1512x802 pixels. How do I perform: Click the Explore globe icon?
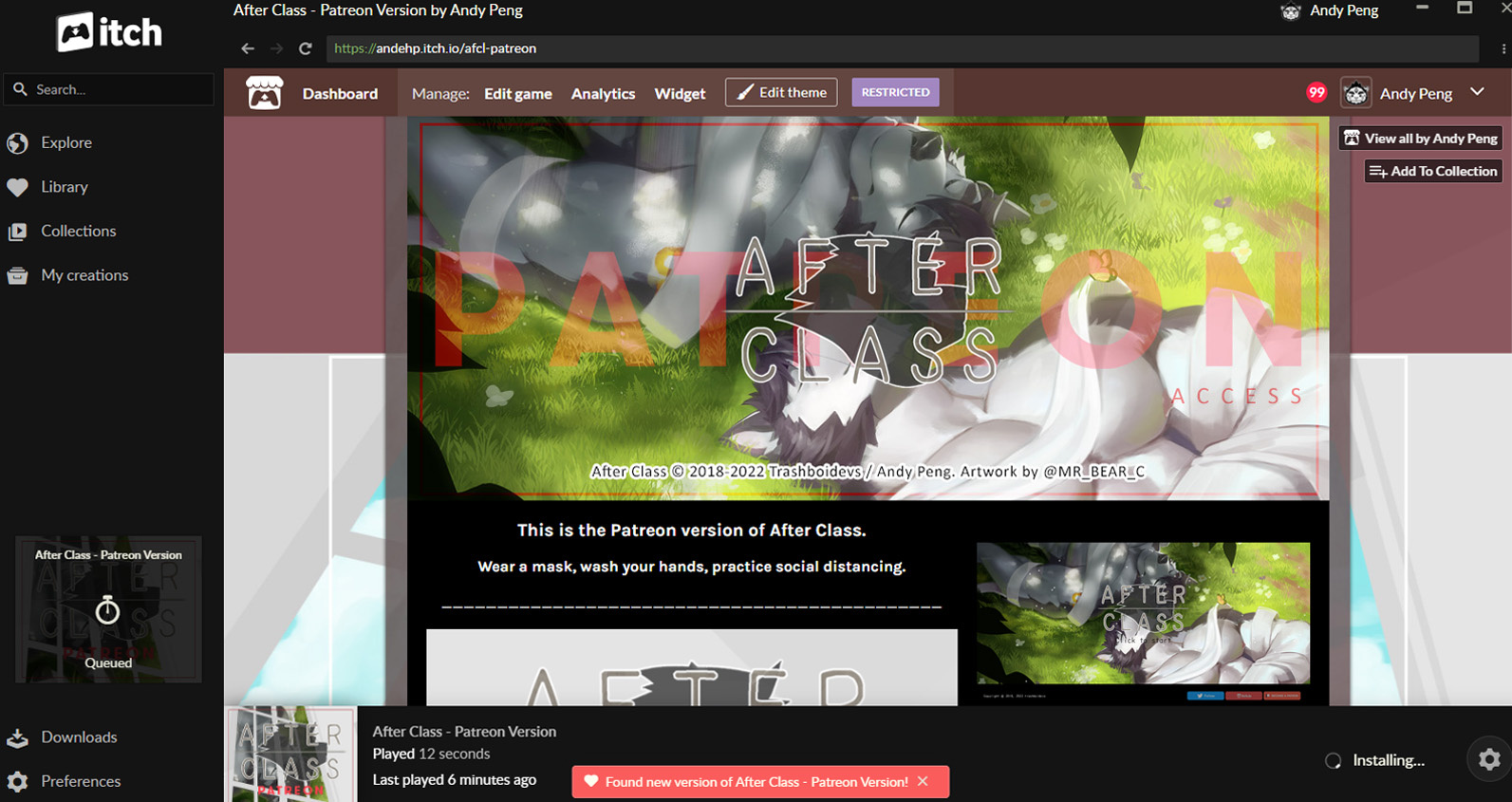(17, 143)
